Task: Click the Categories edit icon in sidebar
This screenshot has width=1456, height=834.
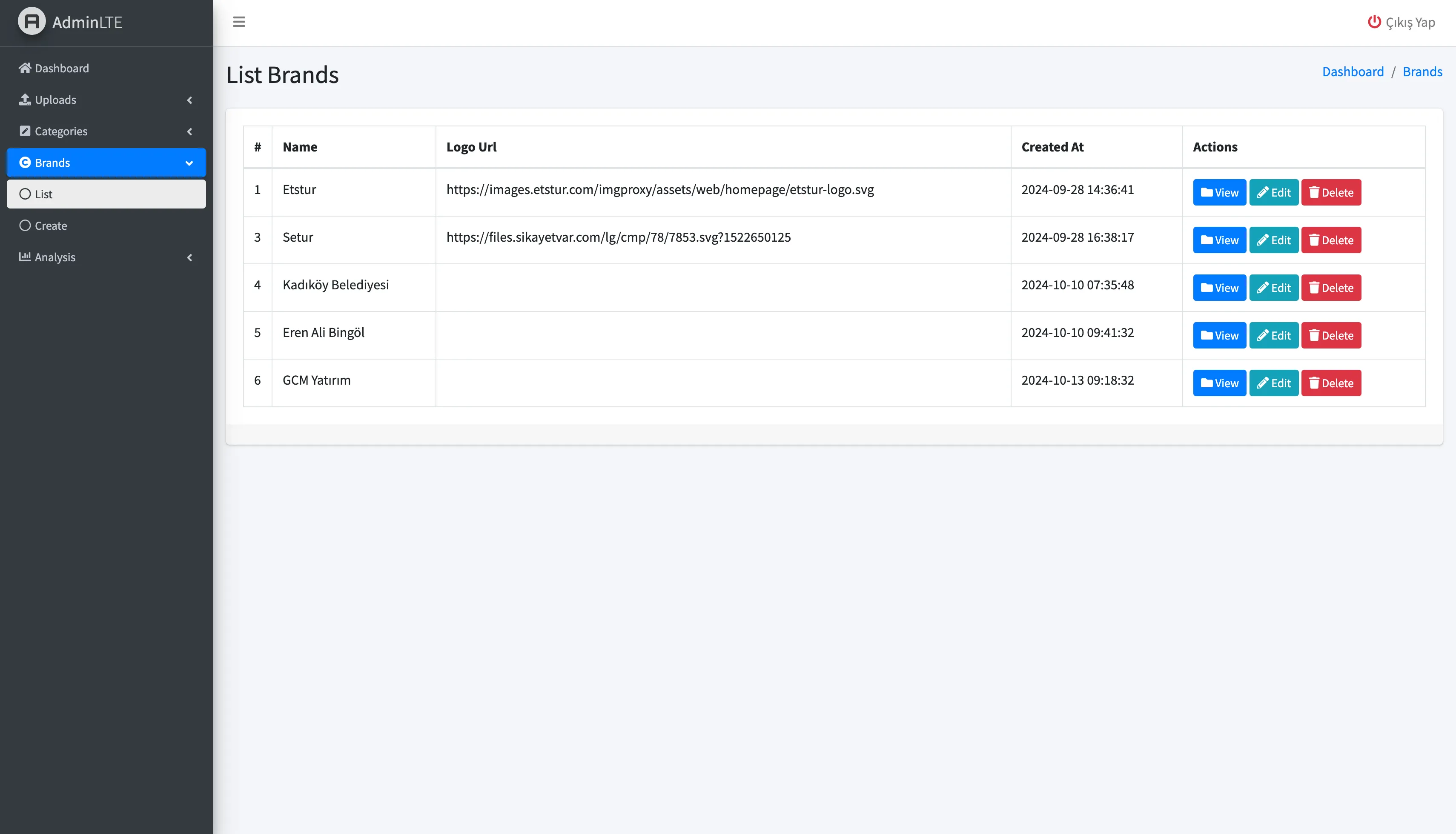Action: (x=25, y=131)
